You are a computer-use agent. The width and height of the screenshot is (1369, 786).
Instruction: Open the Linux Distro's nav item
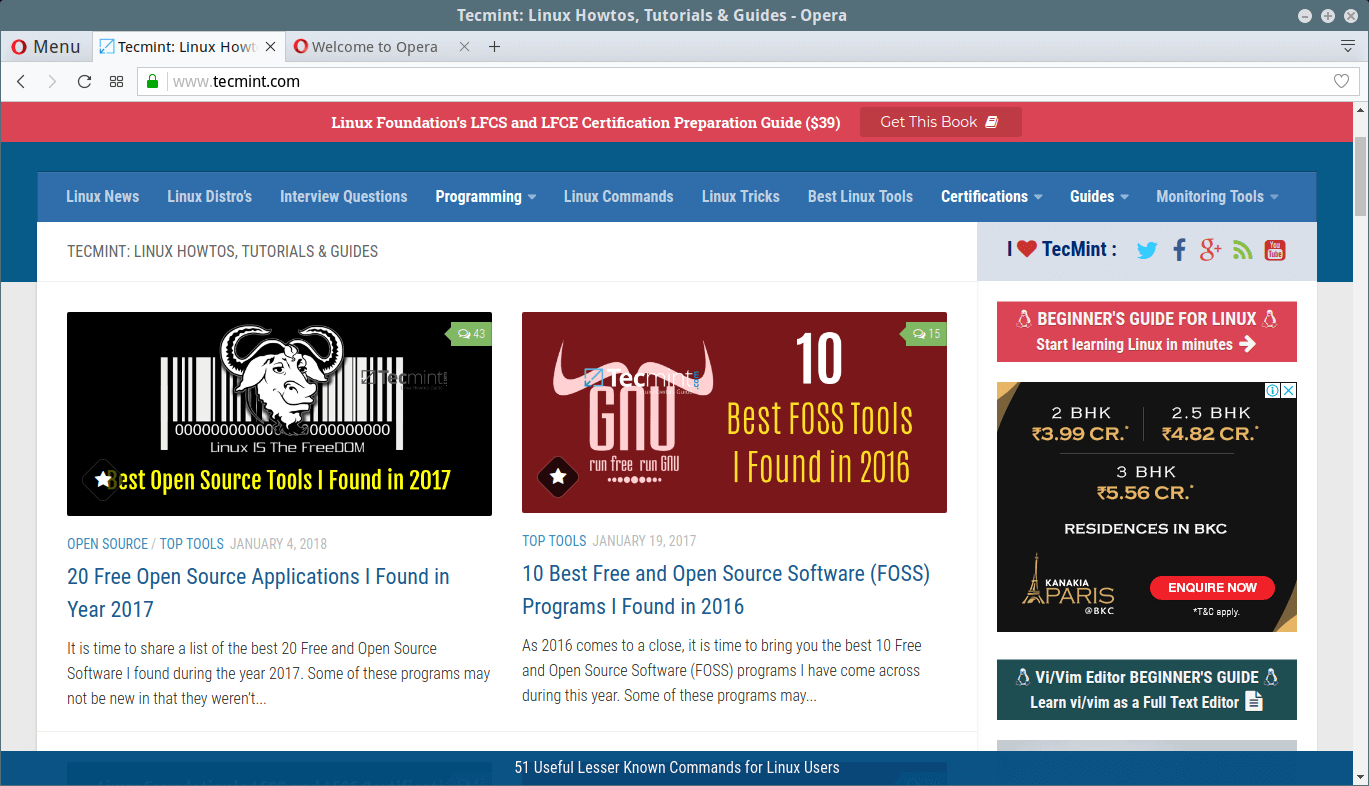click(x=209, y=197)
